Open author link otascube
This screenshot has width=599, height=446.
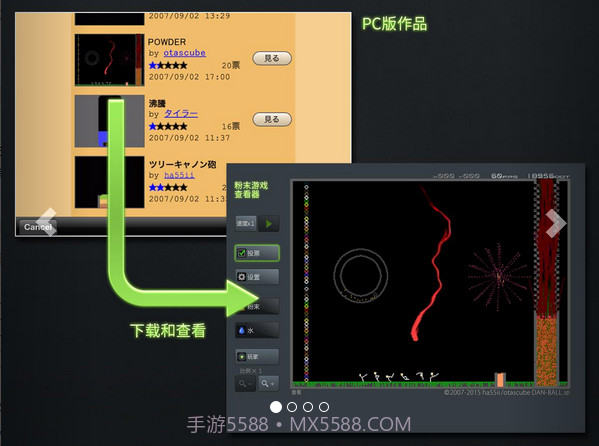185,53
